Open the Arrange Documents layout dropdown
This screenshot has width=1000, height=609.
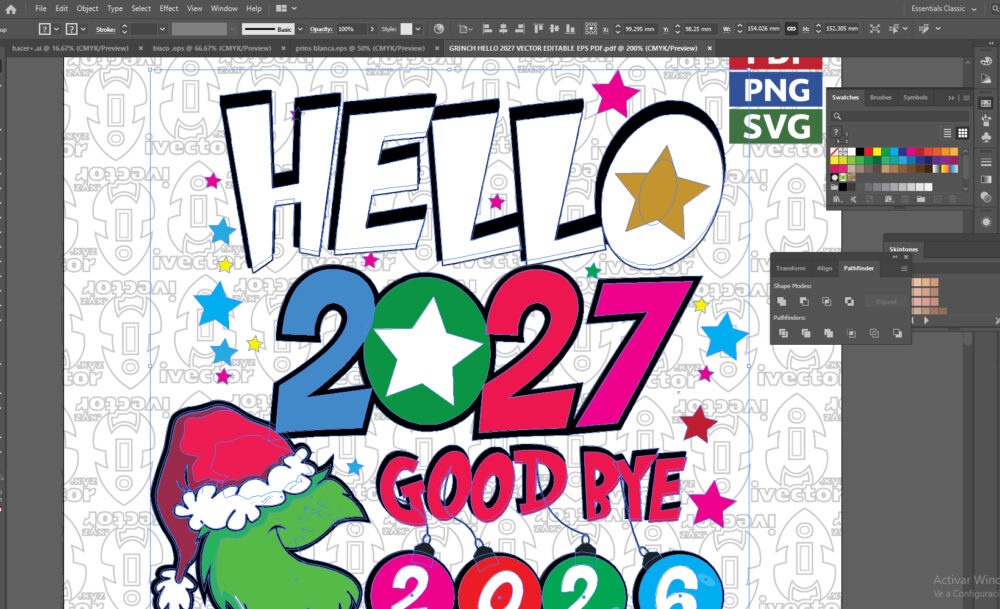tap(286, 8)
